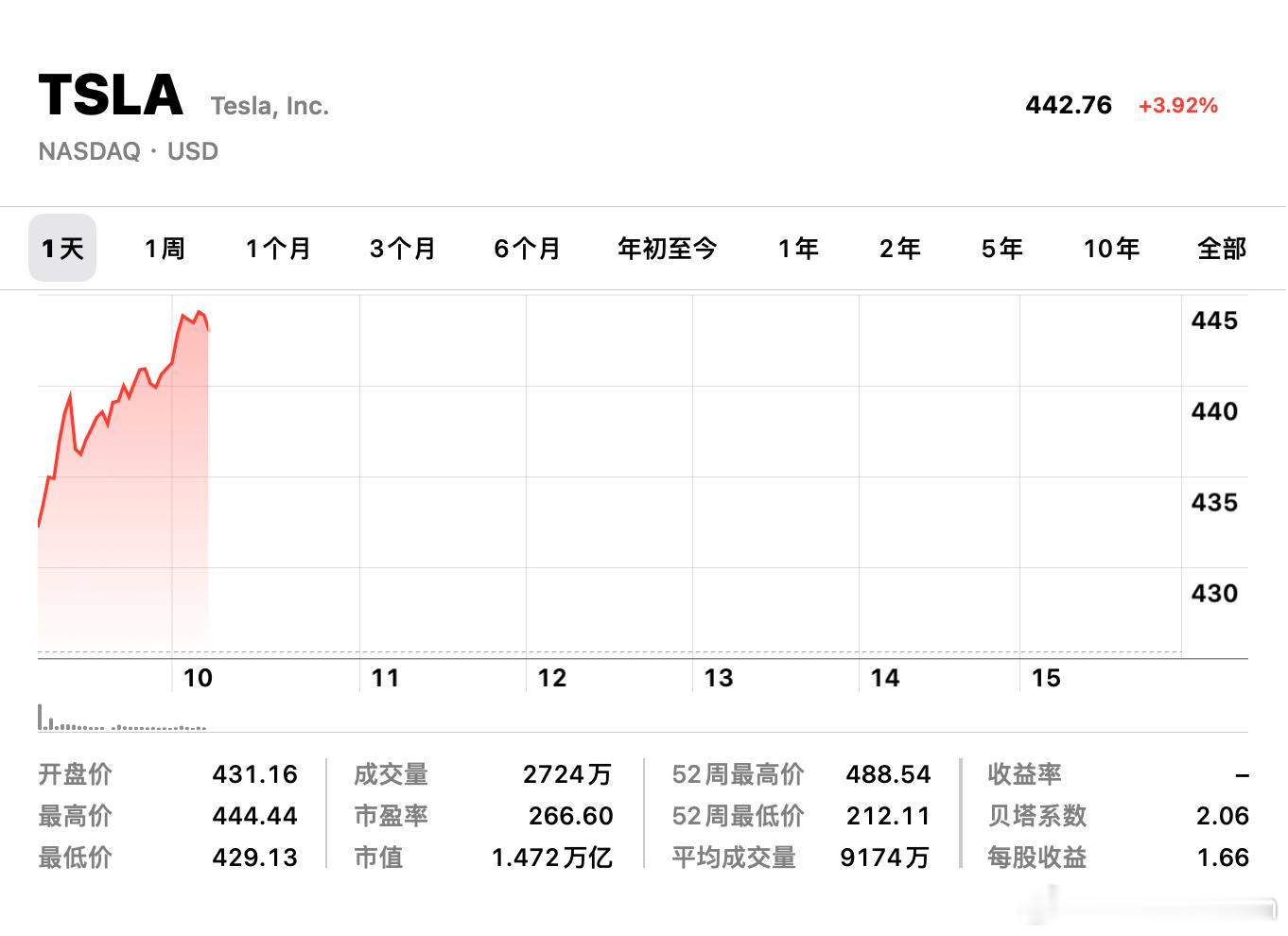1288x936 pixels.
Task: Click the beta value 2.06
Action: (x=1222, y=816)
